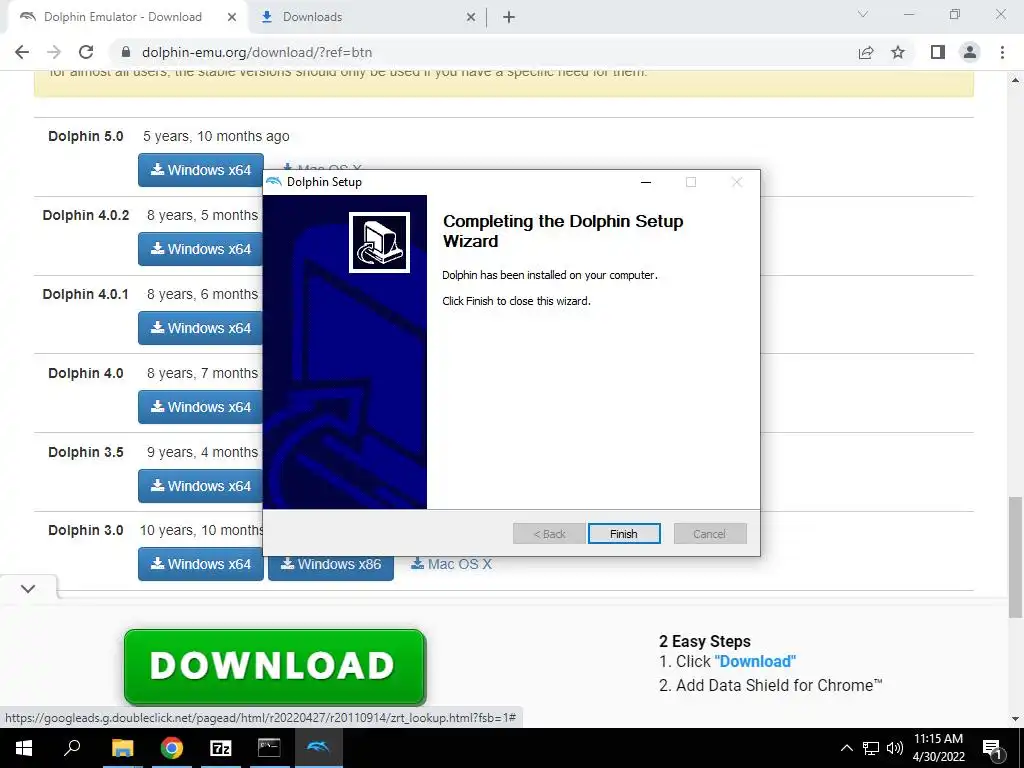Download Dolphin 4.0 Windows x64
1024x768 pixels.
click(200, 407)
